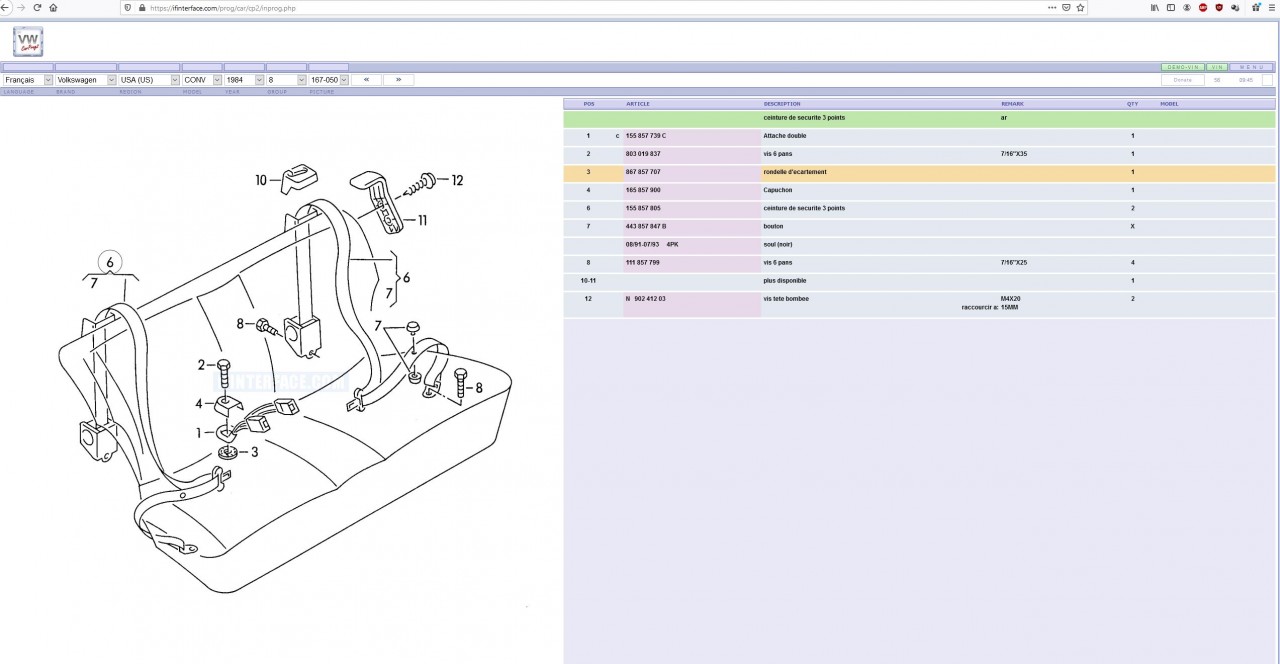Open the Firefox library icon
The width and height of the screenshot is (1280, 664).
1155,7
